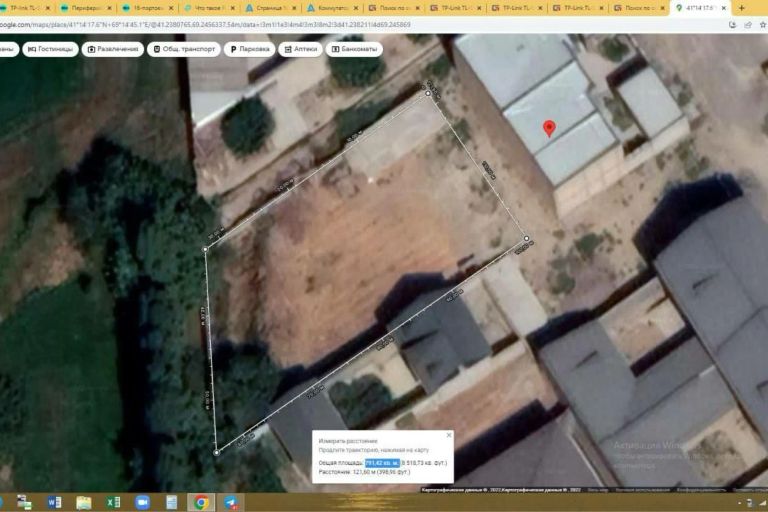Close the measure distance popup
This screenshot has height=512, width=768.
click(x=449, y=435)
